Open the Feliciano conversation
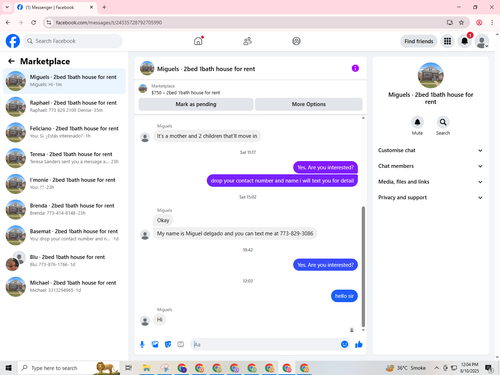The width and height of the screenshot is (500, 375). pyautogui.click(x=64, y=132)
